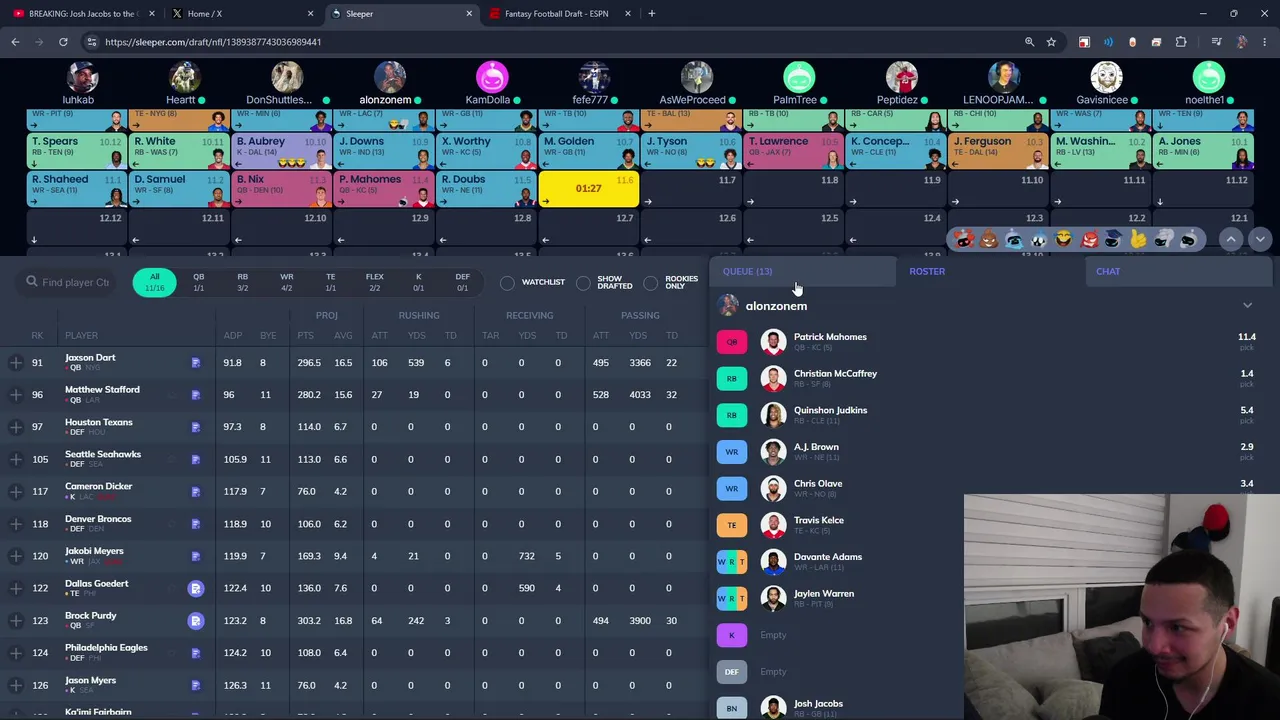Sort players by ADP column
1280x720 pixels.
[x=233, y=336]
